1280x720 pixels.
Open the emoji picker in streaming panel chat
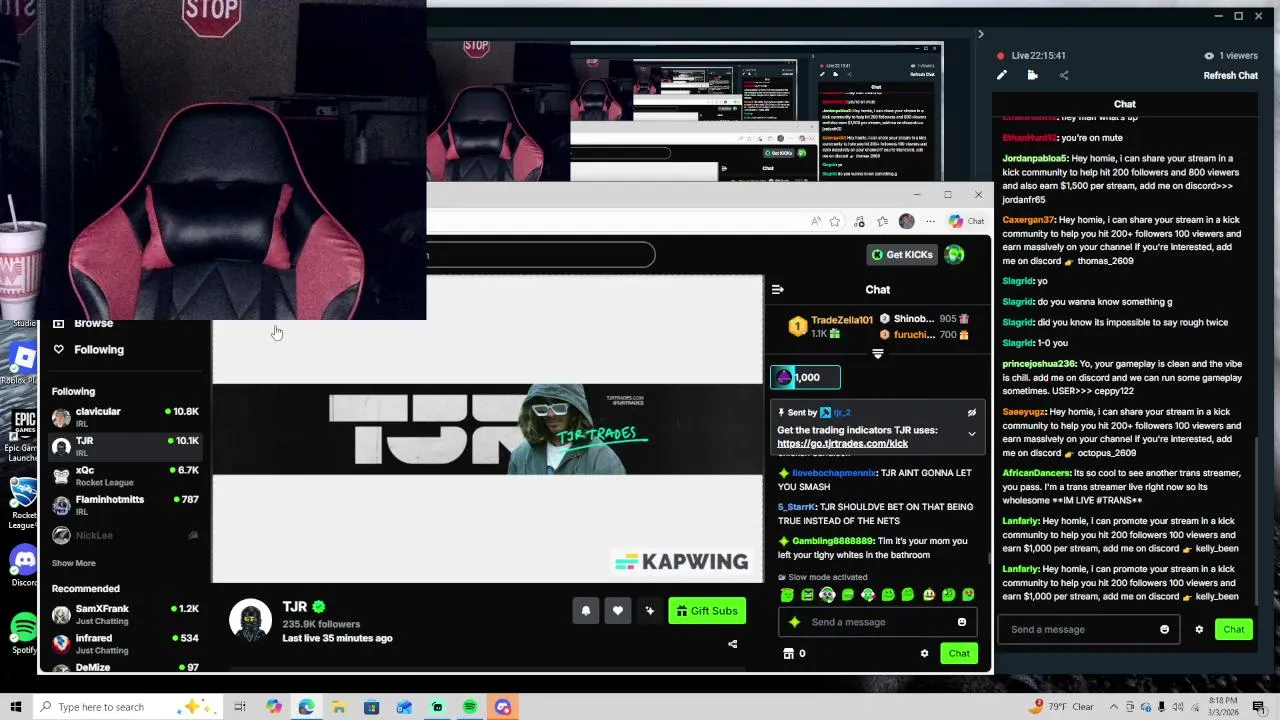point(1164,629)
